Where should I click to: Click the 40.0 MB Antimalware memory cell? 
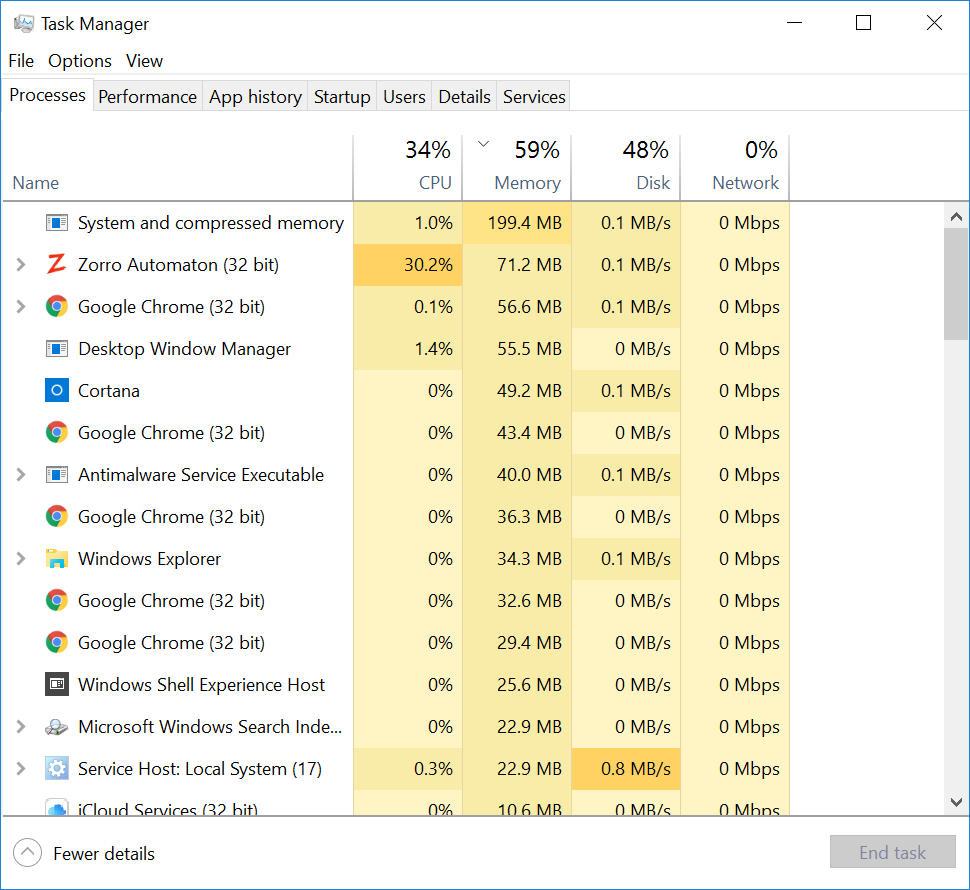(517, 475)
